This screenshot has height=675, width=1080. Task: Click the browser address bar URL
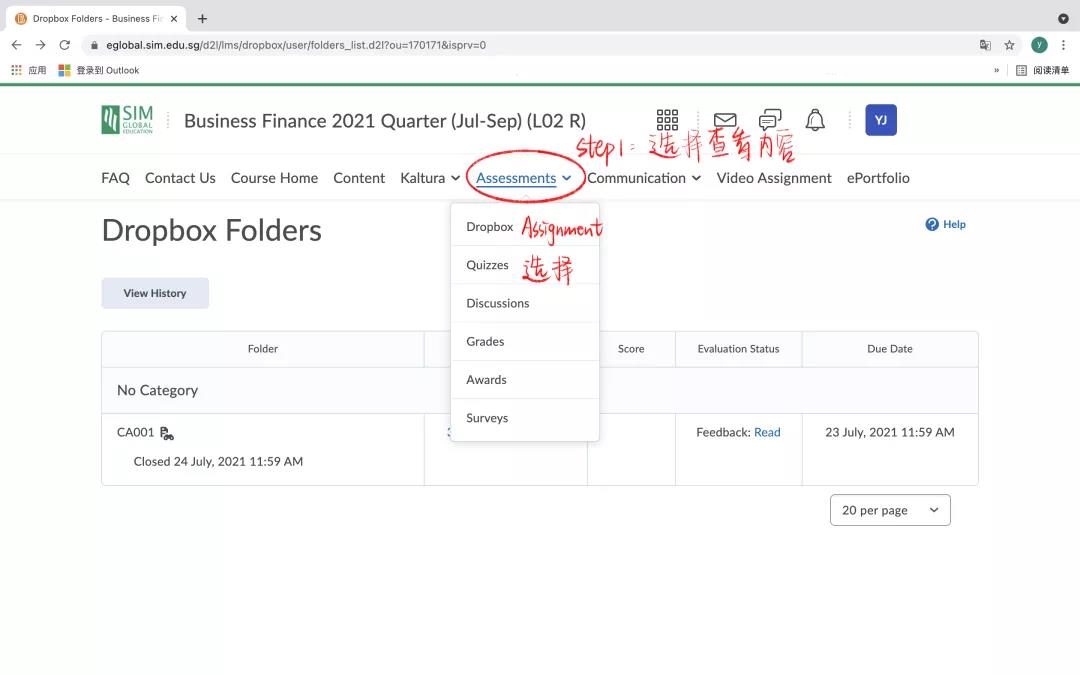(300, 45)
